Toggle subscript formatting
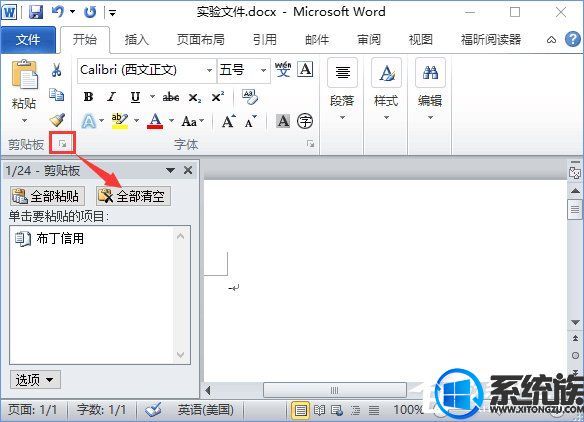Screen dimensions: 584x422 pyautogui.click(x=194, y=98)
